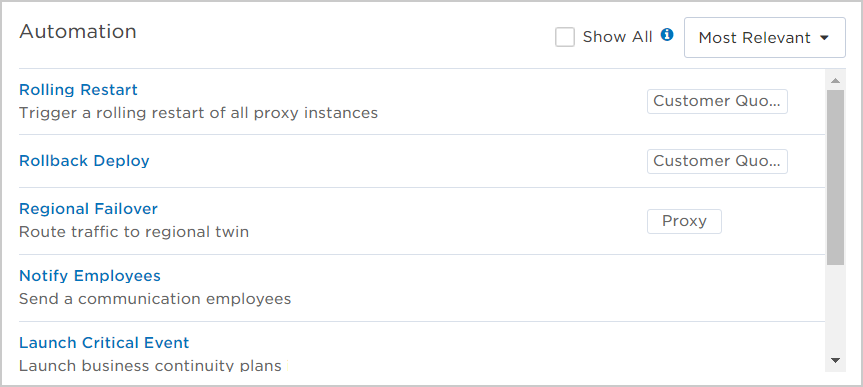863x387 pixels.
Task: Click the scrollbar track below the thumb
Action: coord(835,308)
